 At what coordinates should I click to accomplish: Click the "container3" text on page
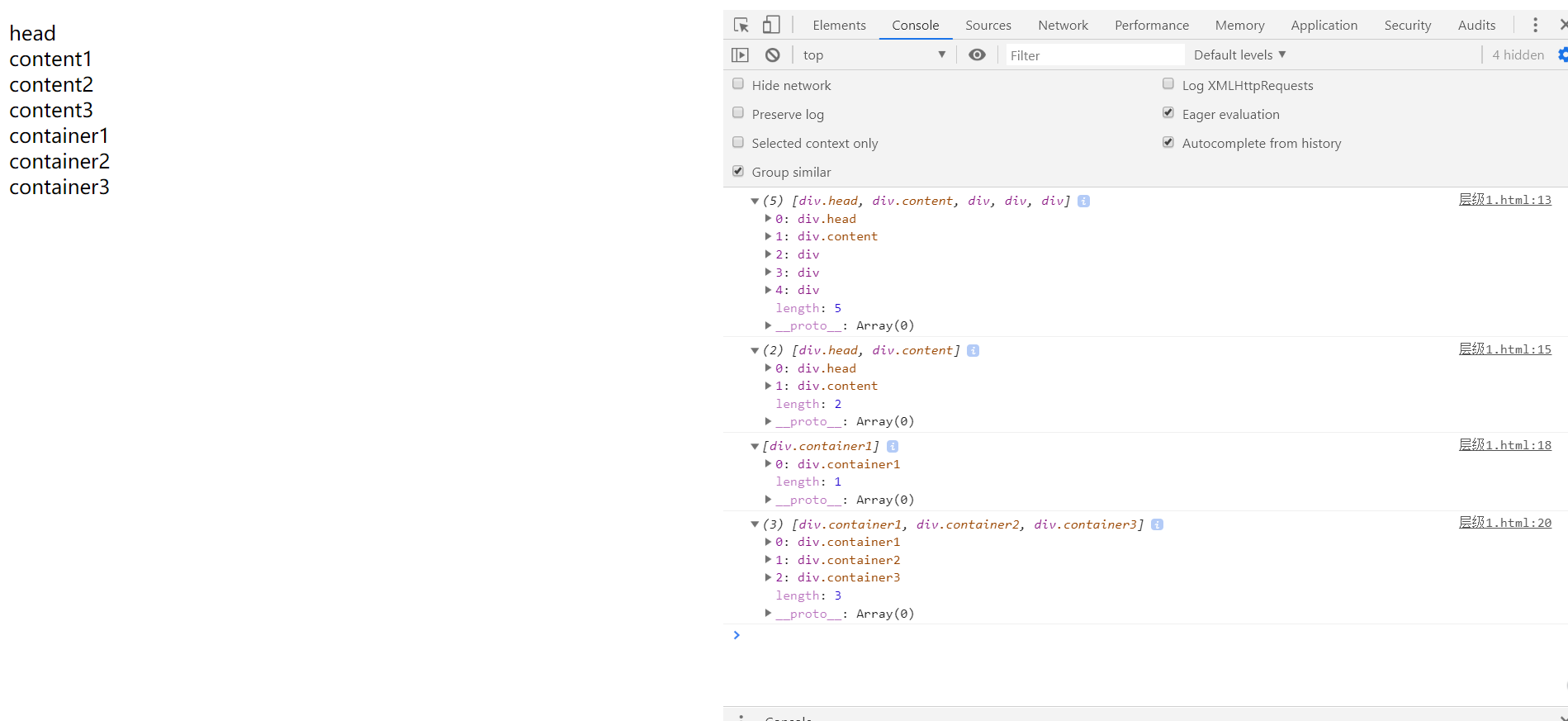coord(59,187)
